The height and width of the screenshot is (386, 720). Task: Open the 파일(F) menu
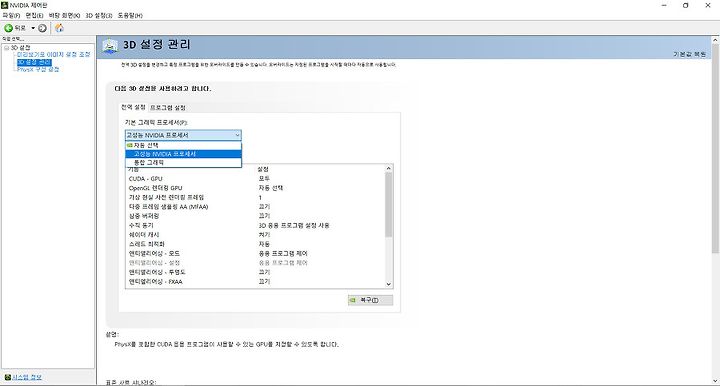[11, 16]
